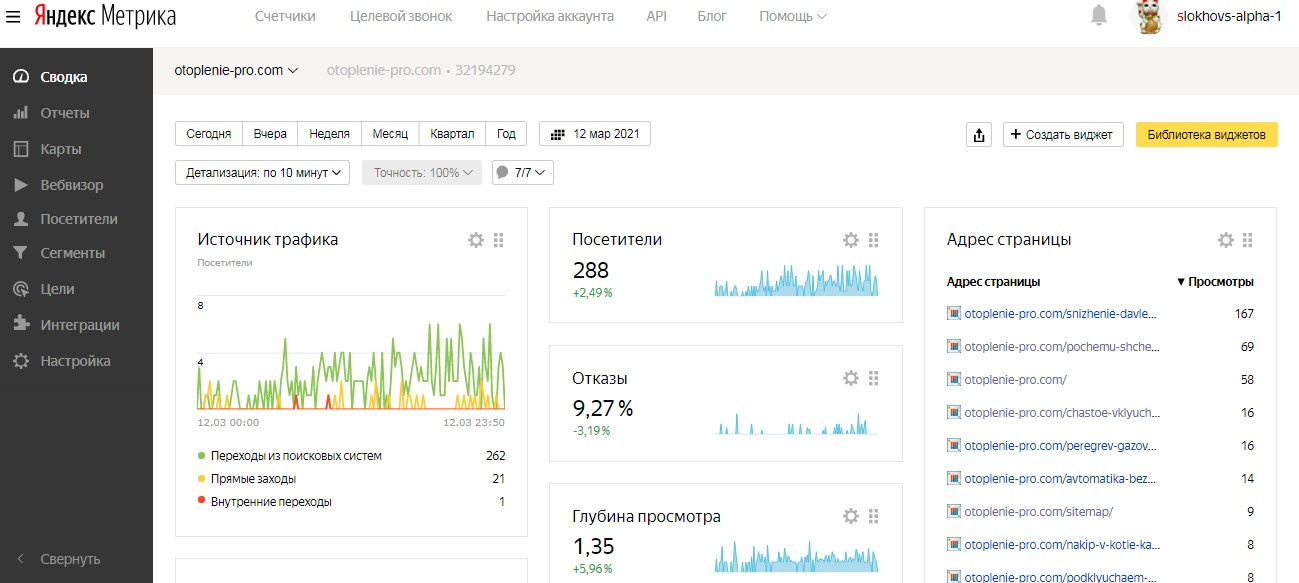Click the Сводка dashboard icon in sidebar
The width and height of the screenshot is (1299, 583).
pyautogui.click(x=20, y=77)
